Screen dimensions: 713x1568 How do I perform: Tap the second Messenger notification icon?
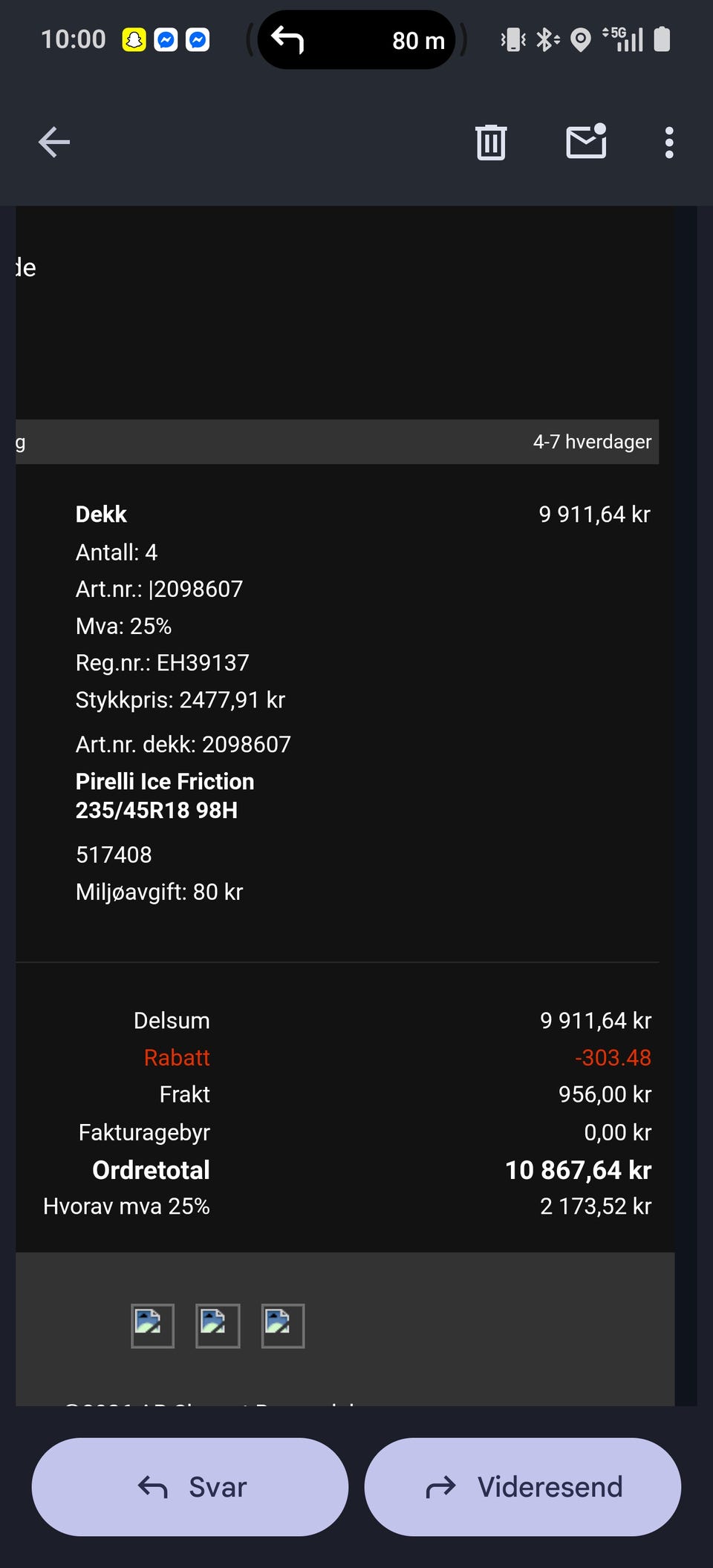pos(198,39)
